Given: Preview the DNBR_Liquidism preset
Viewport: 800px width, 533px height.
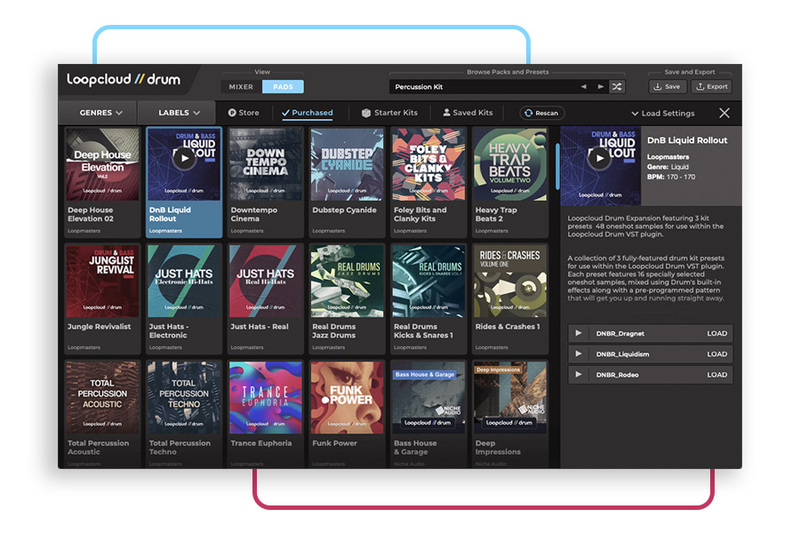Looking at the screenshot, I should coord(579,354).
